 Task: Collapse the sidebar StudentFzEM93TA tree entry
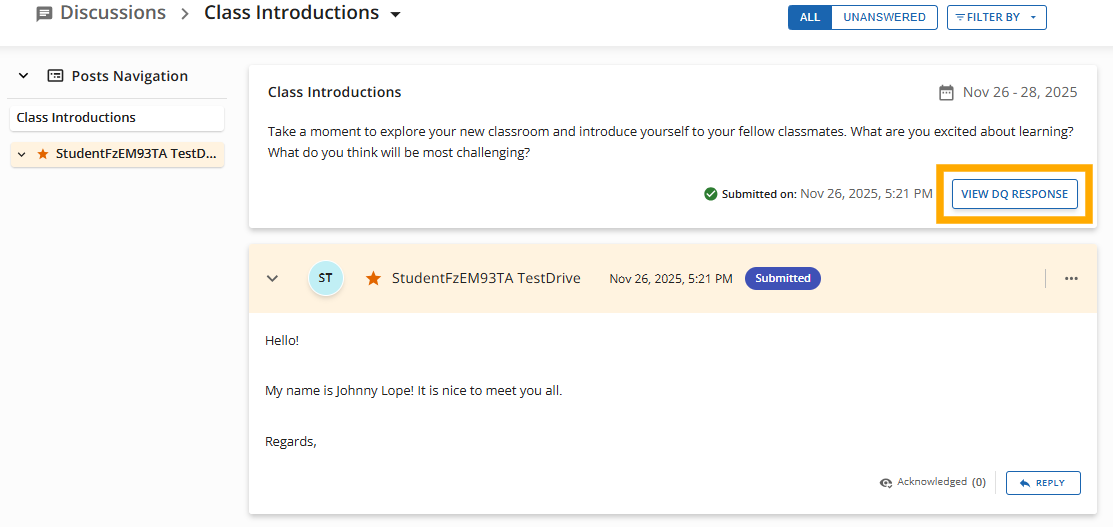pos(21,154)
